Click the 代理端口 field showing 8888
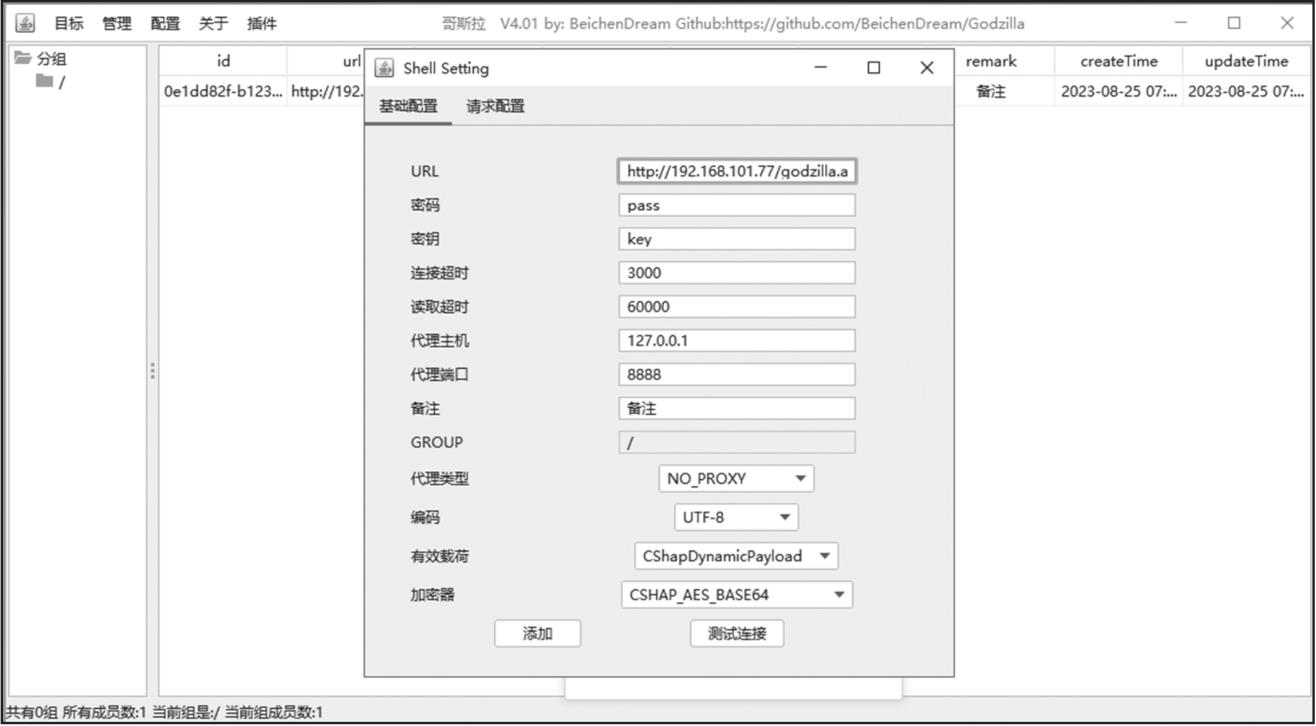This screenshot has height=726, width=1316. pos(737,375)
